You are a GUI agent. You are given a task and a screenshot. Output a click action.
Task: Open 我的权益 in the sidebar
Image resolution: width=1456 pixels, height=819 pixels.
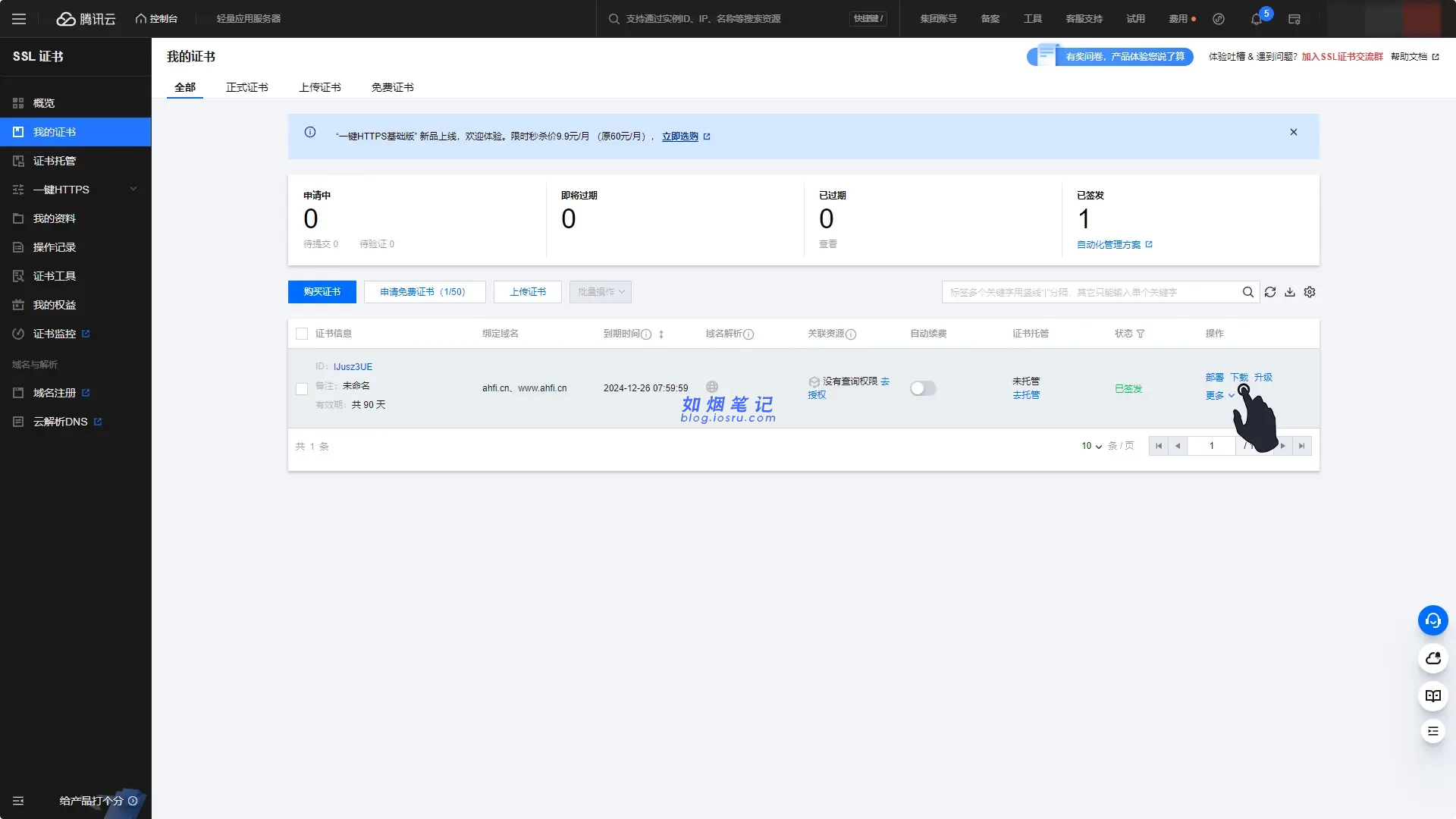(x=75, y=305)
